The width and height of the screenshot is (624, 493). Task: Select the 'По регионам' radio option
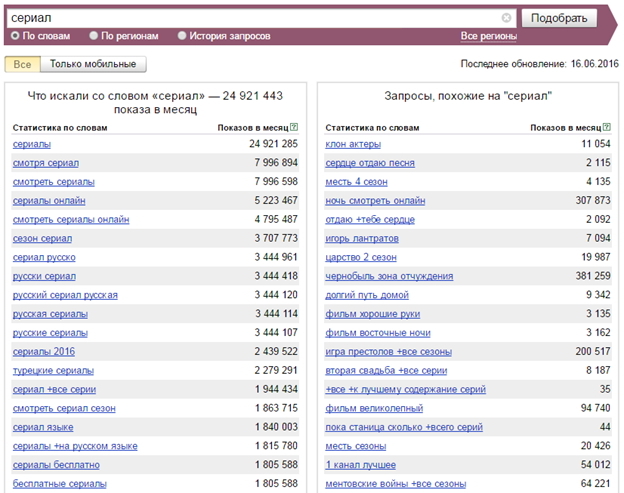coord(124,36)
